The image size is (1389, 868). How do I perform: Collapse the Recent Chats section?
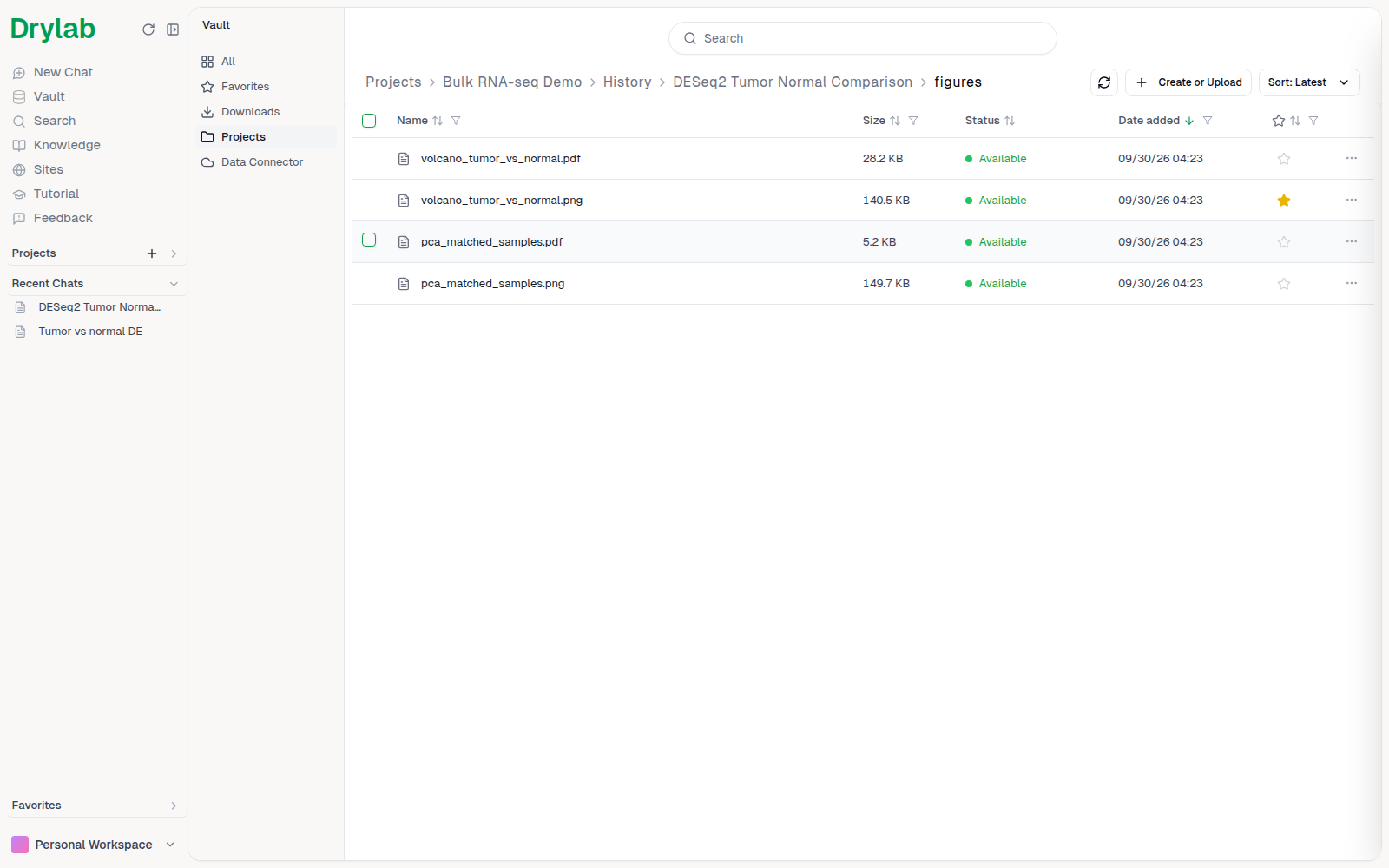pyautogui.click(x=174, y=284)
